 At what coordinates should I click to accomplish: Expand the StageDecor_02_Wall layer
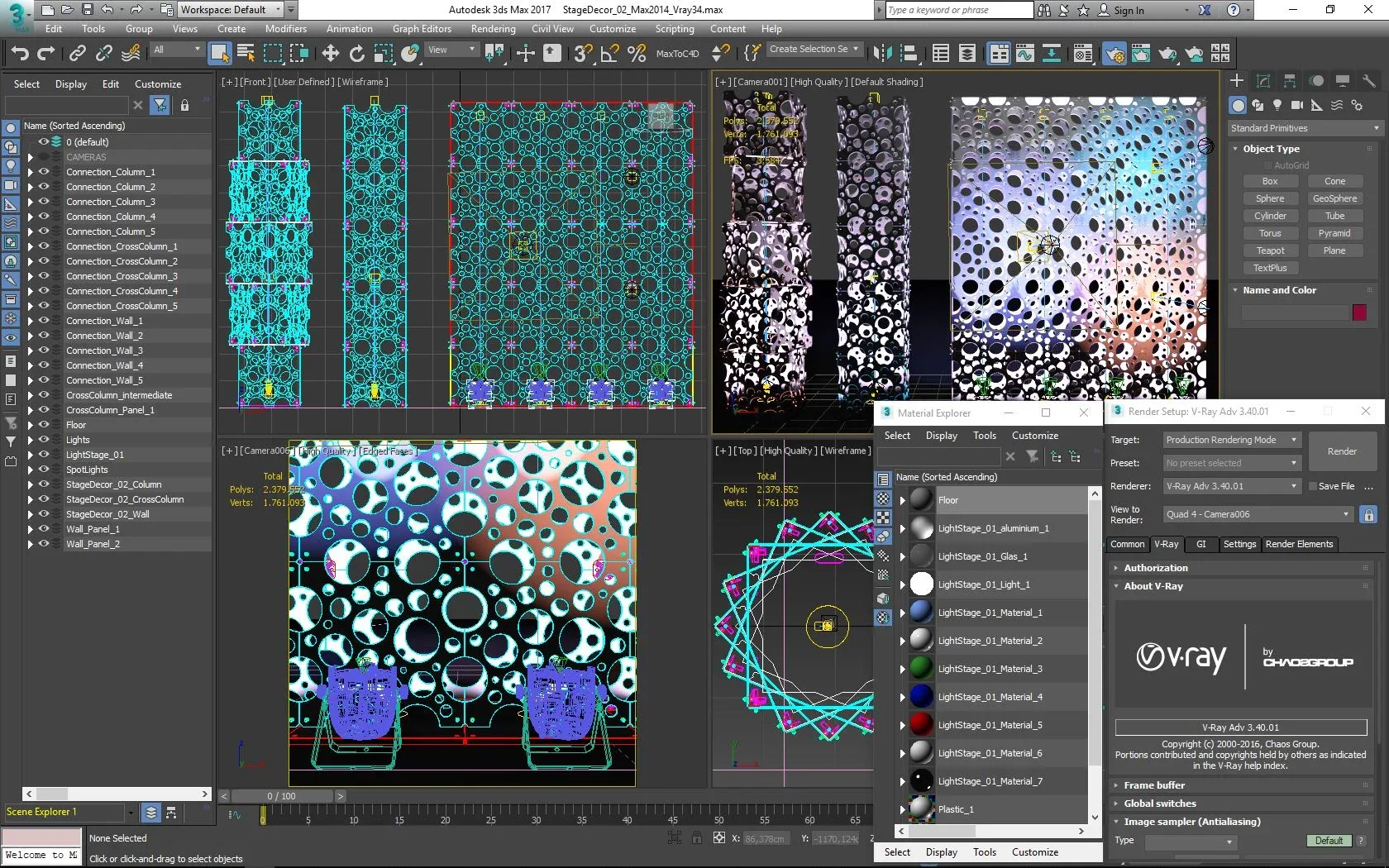coord(31,514)
